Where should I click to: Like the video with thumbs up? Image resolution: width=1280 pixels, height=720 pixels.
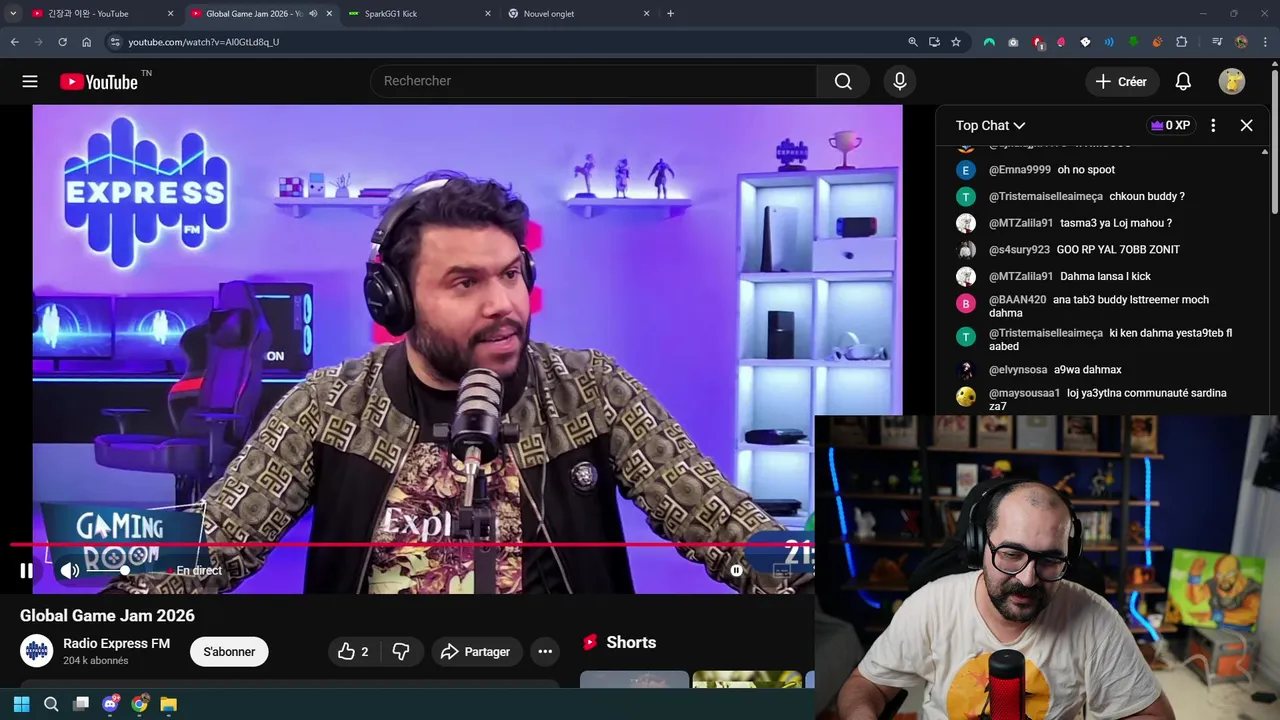[353, 652]
